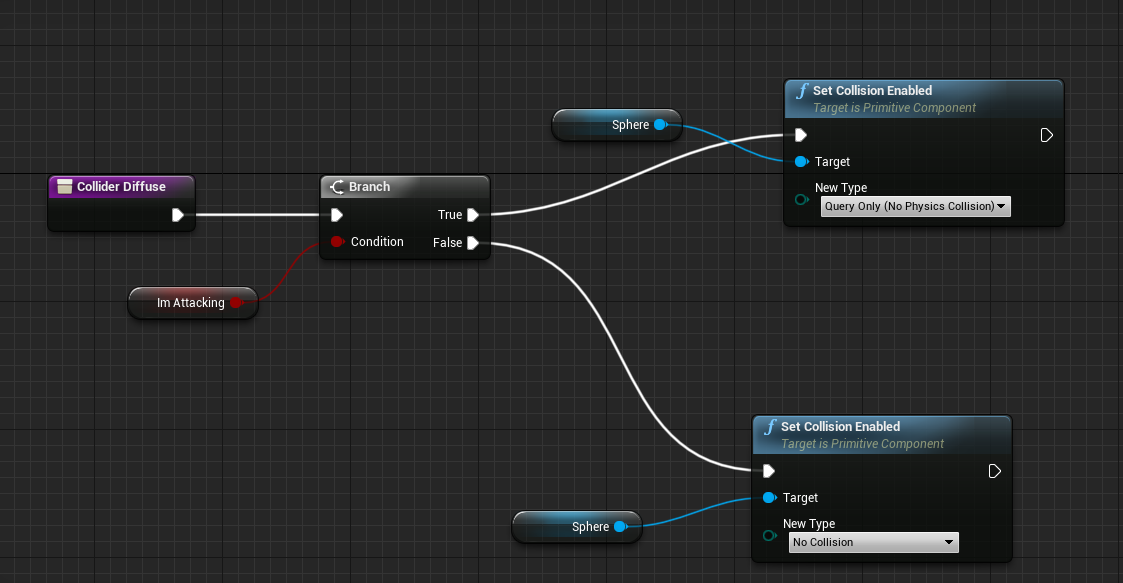Select the Collider Diffuse event node title

pos(121,186)
